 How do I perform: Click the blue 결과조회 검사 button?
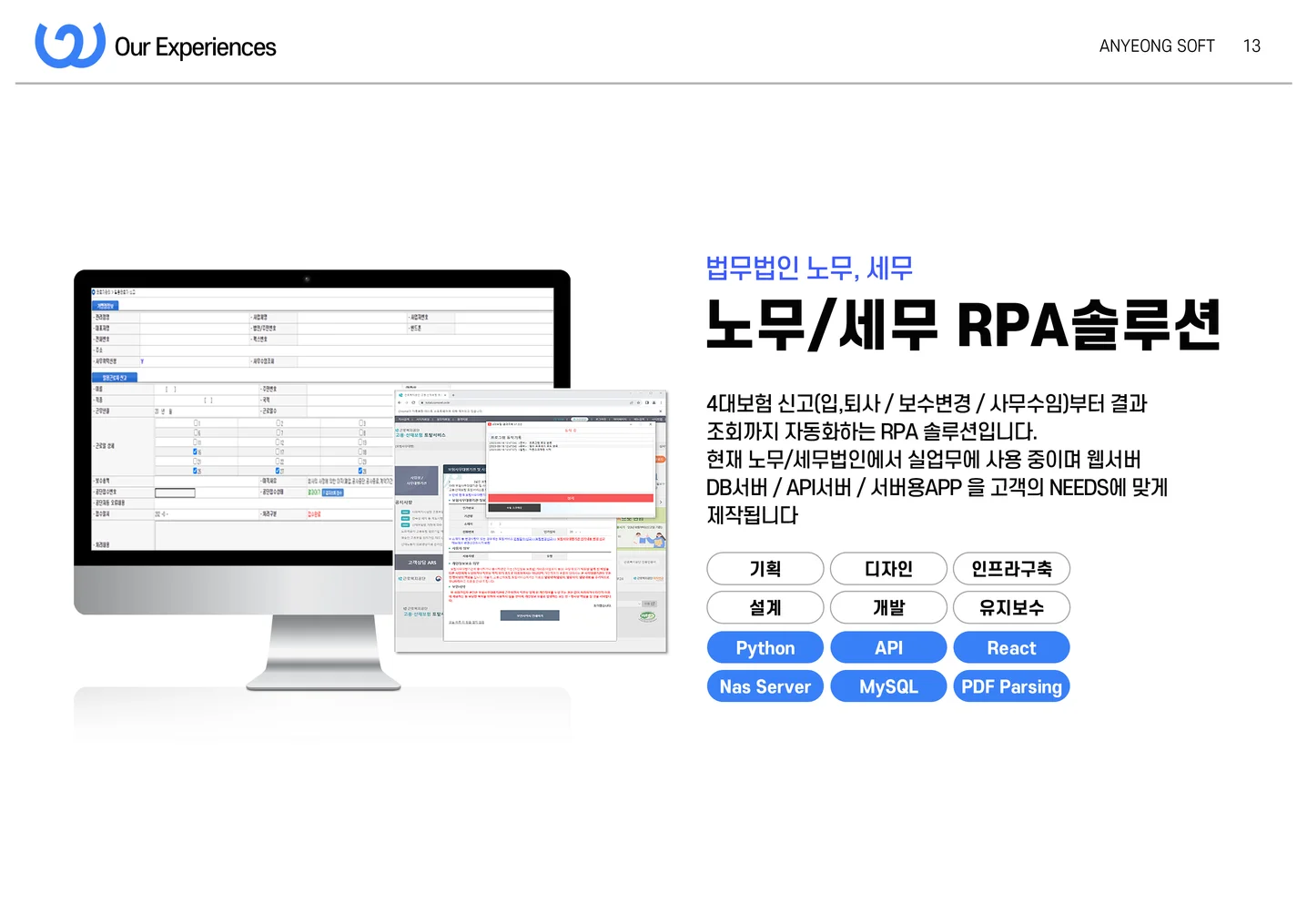coord(331,492)
